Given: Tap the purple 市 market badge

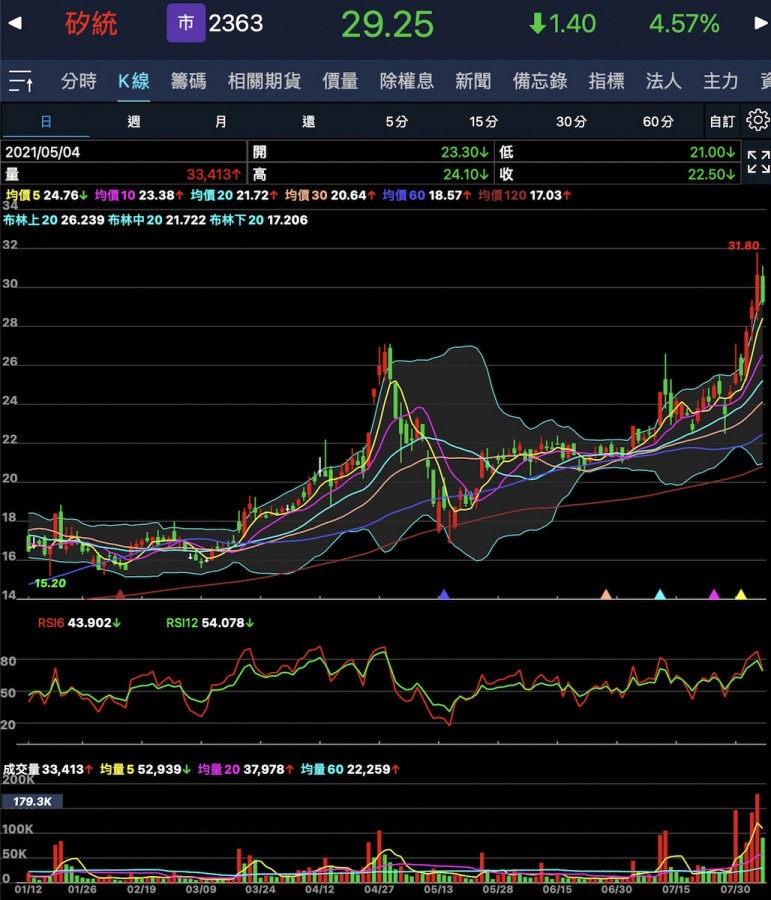Looking at the screenshot, I should coord(186,23).
